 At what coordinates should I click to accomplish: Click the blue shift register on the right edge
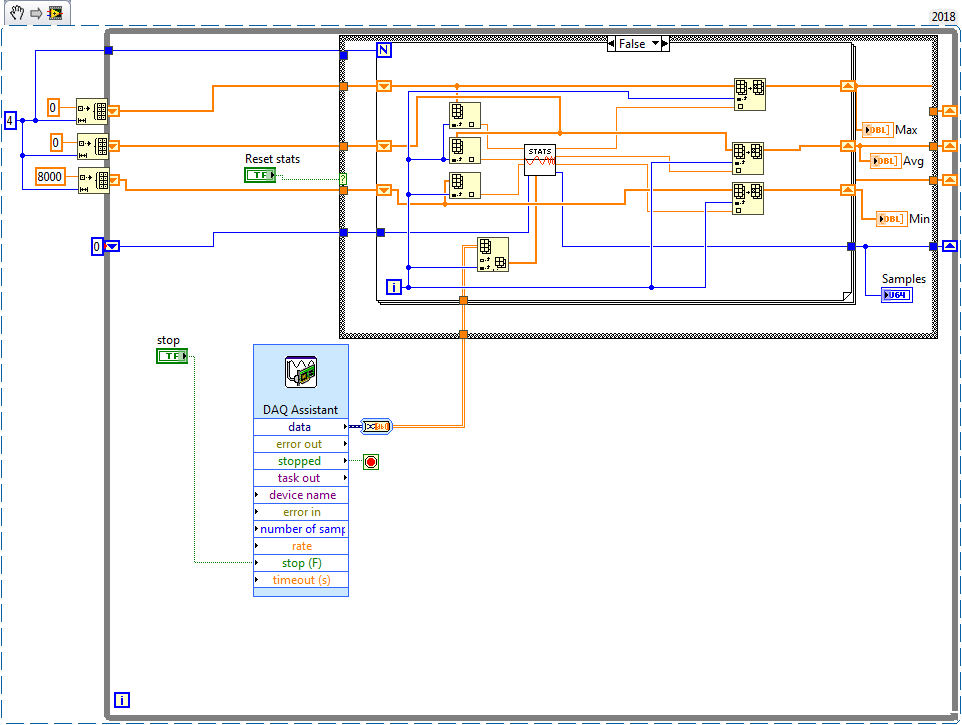tap(949, 246)
